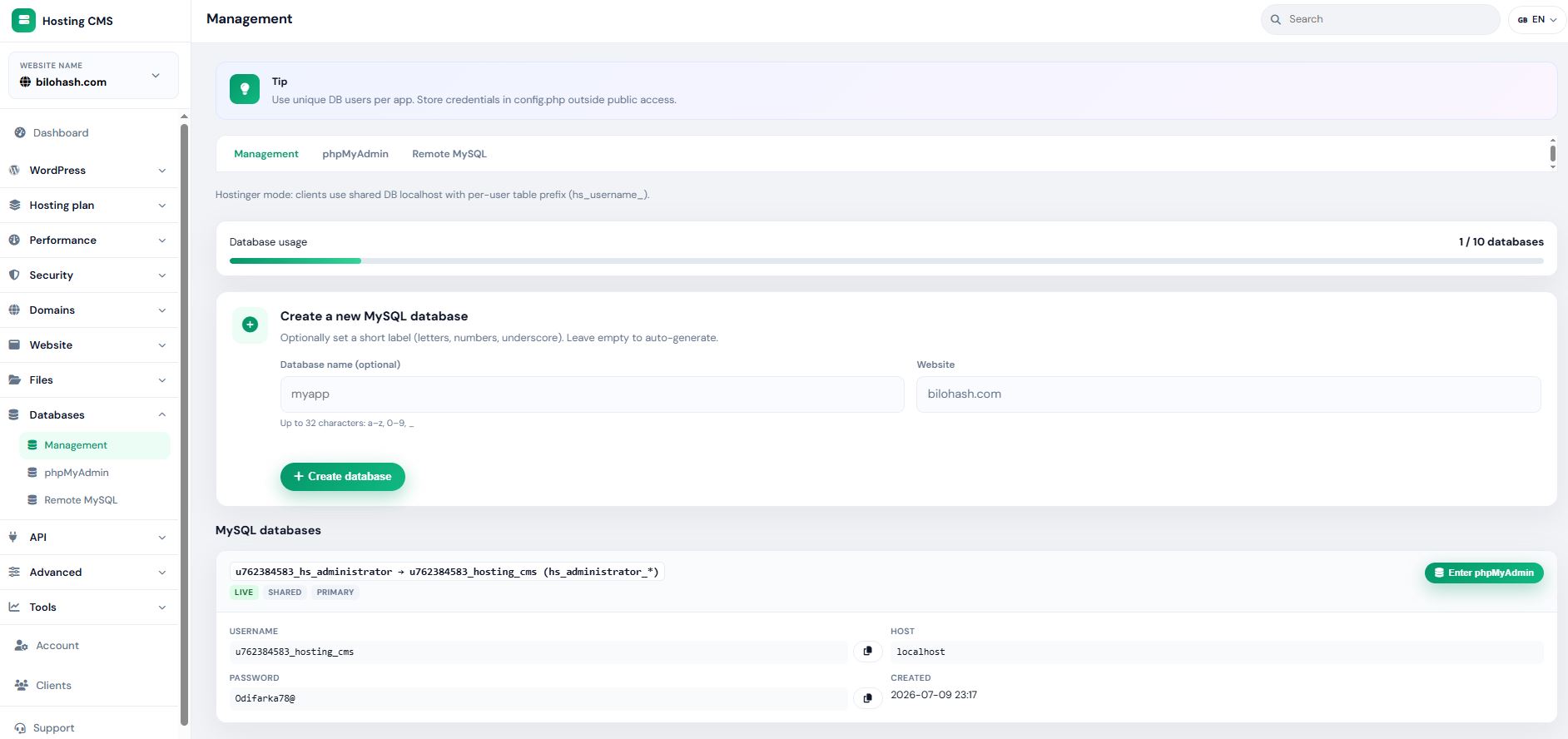This screenshot has width=1568, height=739.
Task: Click the Database name input field
Action: (x=592, y=394)
